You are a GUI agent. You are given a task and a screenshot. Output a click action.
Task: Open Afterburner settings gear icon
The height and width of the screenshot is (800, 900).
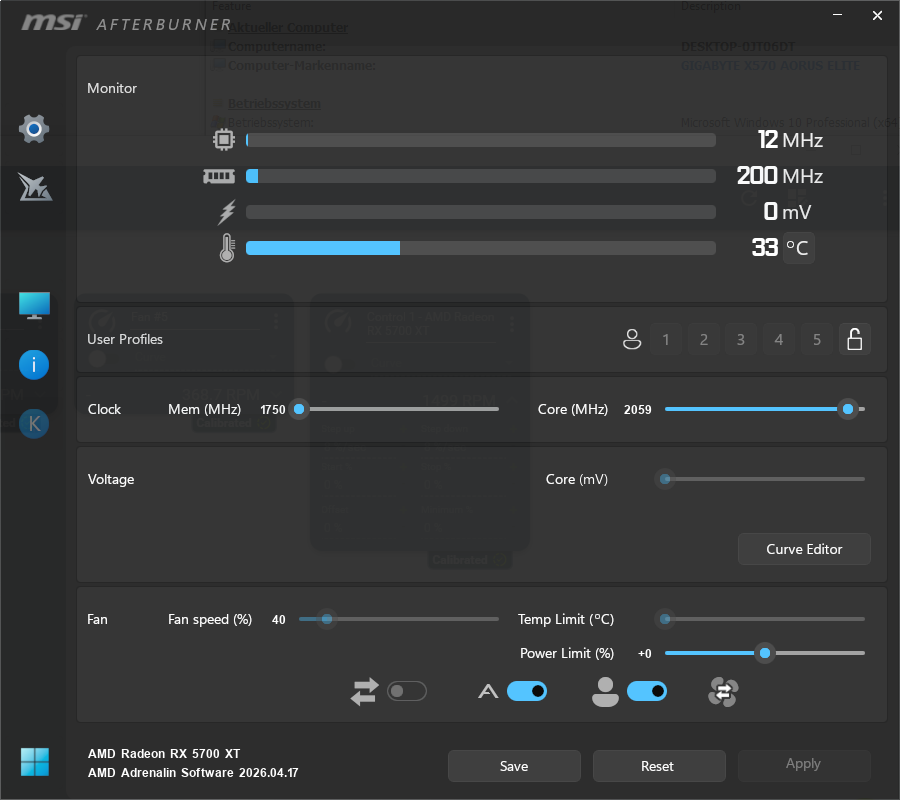[34, 129]
